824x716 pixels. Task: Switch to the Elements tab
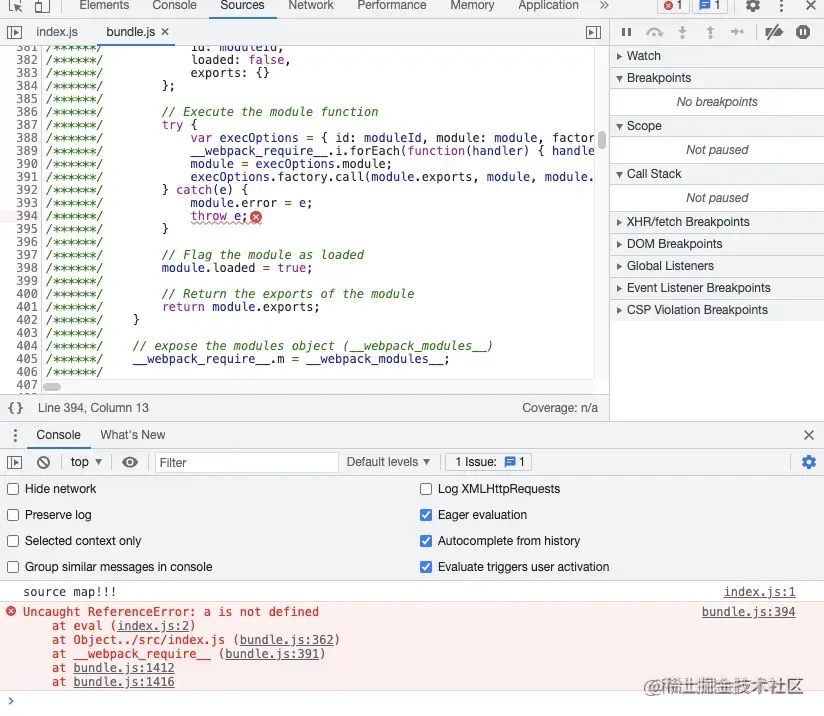[104, 5]
